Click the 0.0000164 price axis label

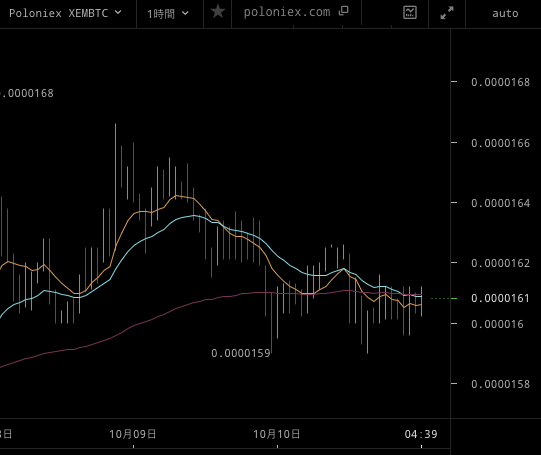500,203
